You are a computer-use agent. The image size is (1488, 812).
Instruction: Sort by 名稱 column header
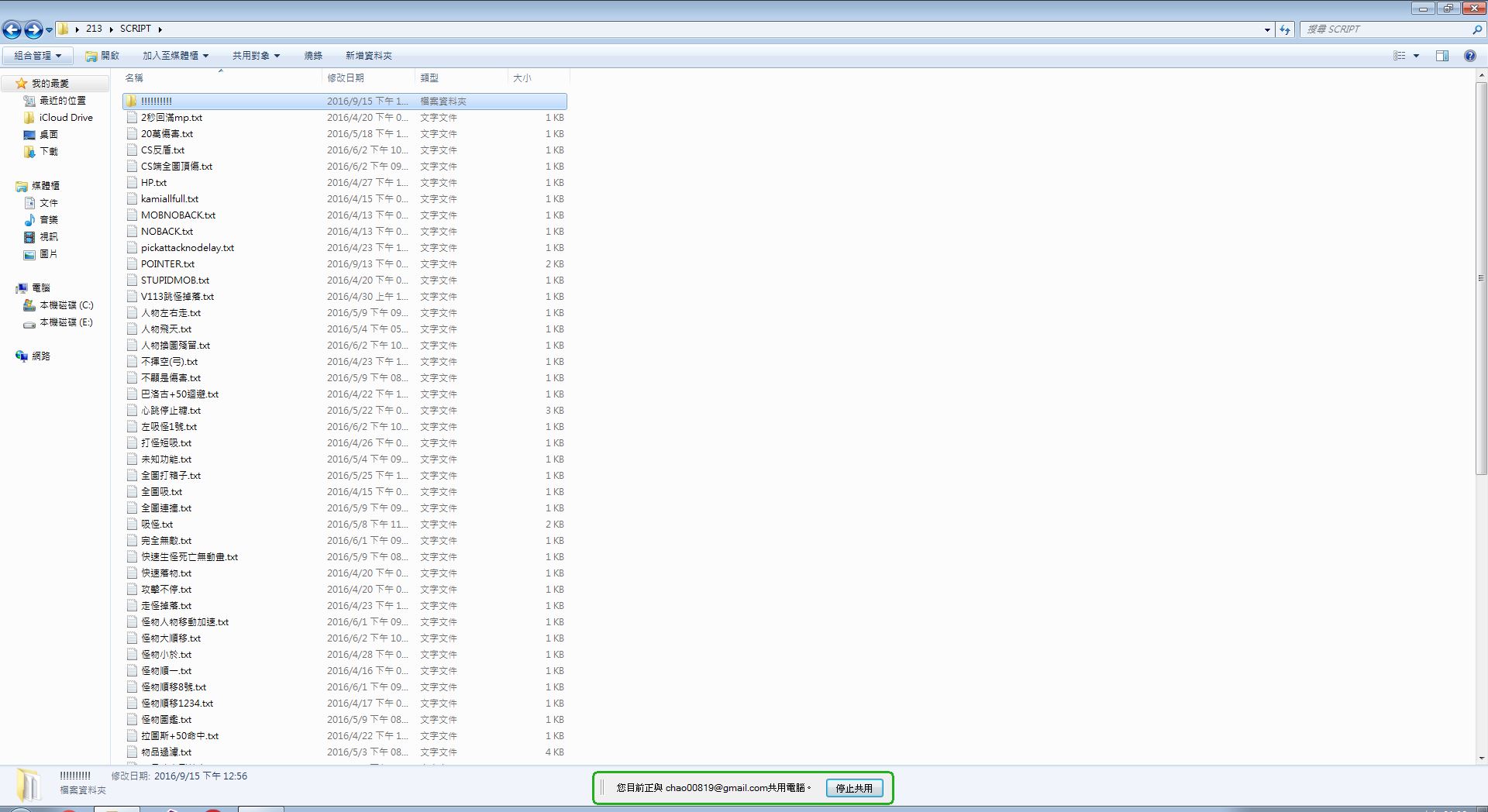tap(221, 78)
